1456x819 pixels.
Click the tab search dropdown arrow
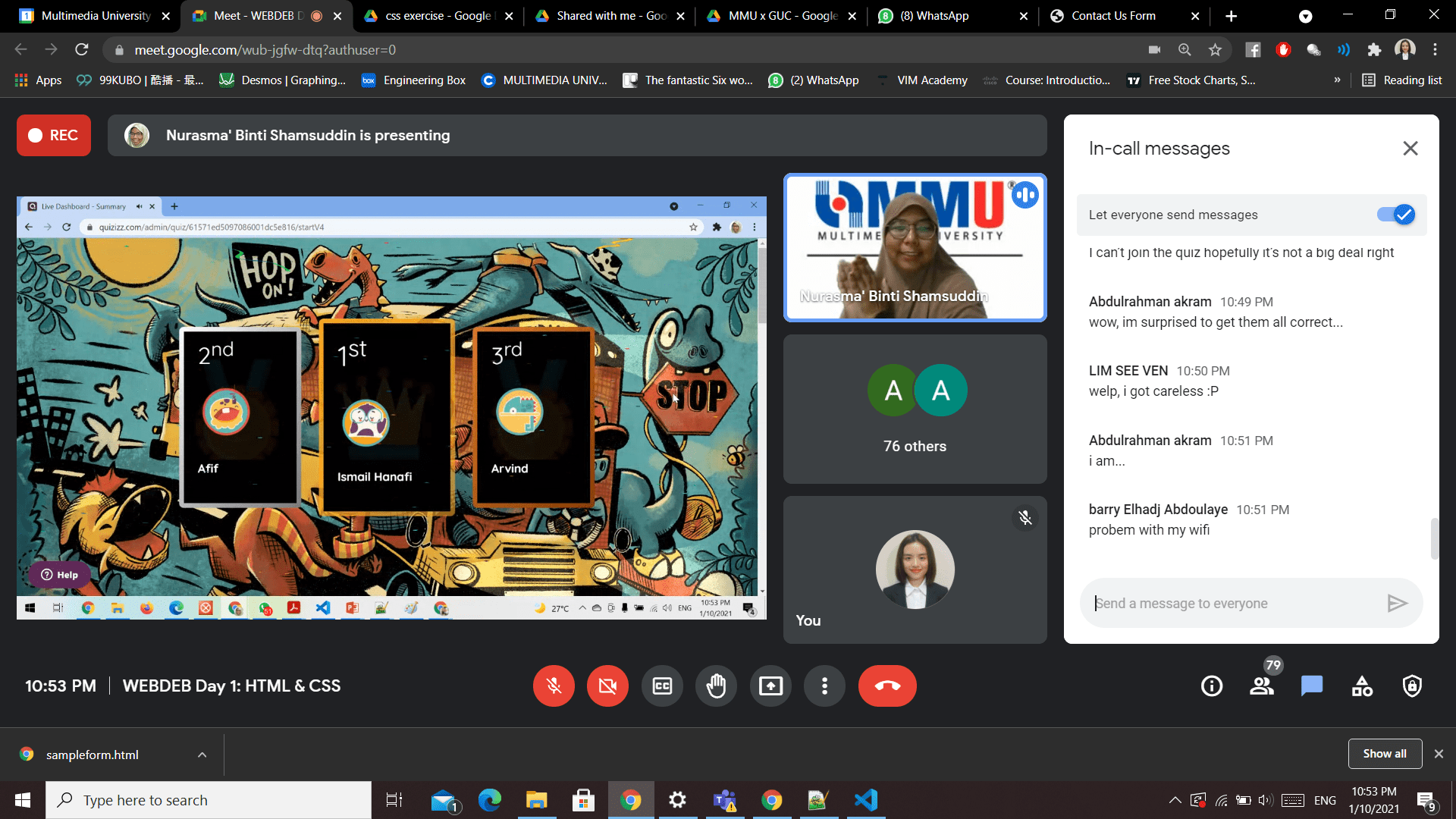(1305, 16)
